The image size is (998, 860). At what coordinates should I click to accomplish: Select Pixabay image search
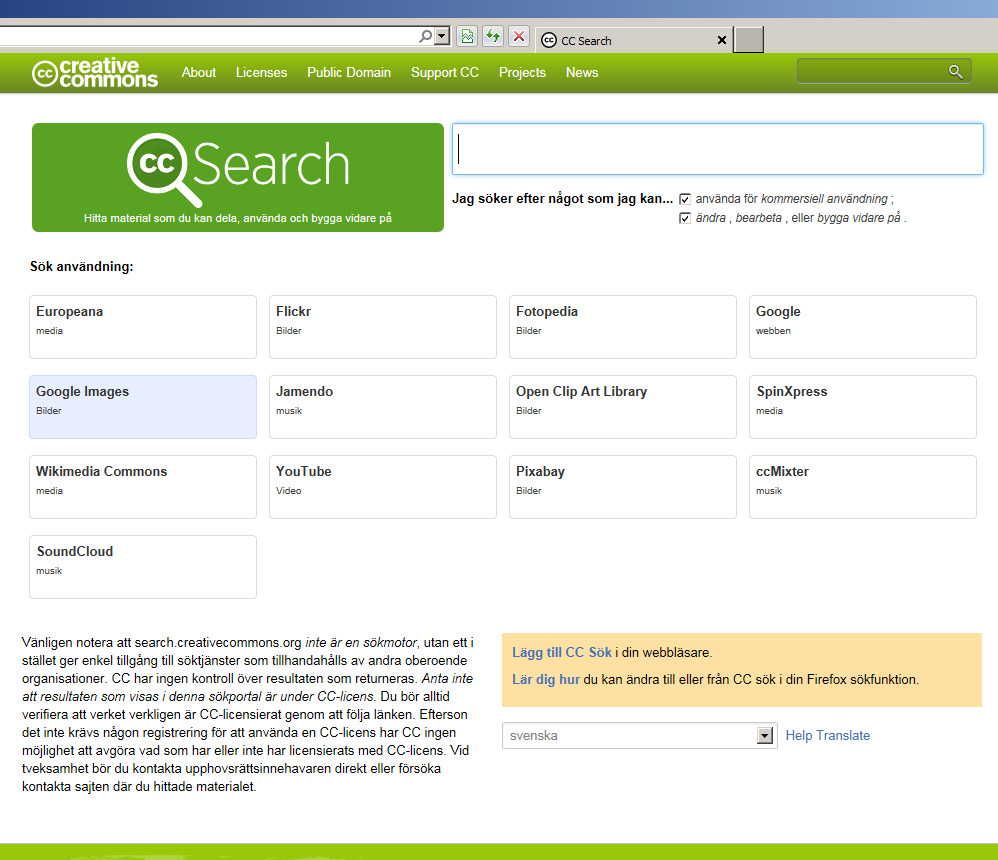(622, 487)
